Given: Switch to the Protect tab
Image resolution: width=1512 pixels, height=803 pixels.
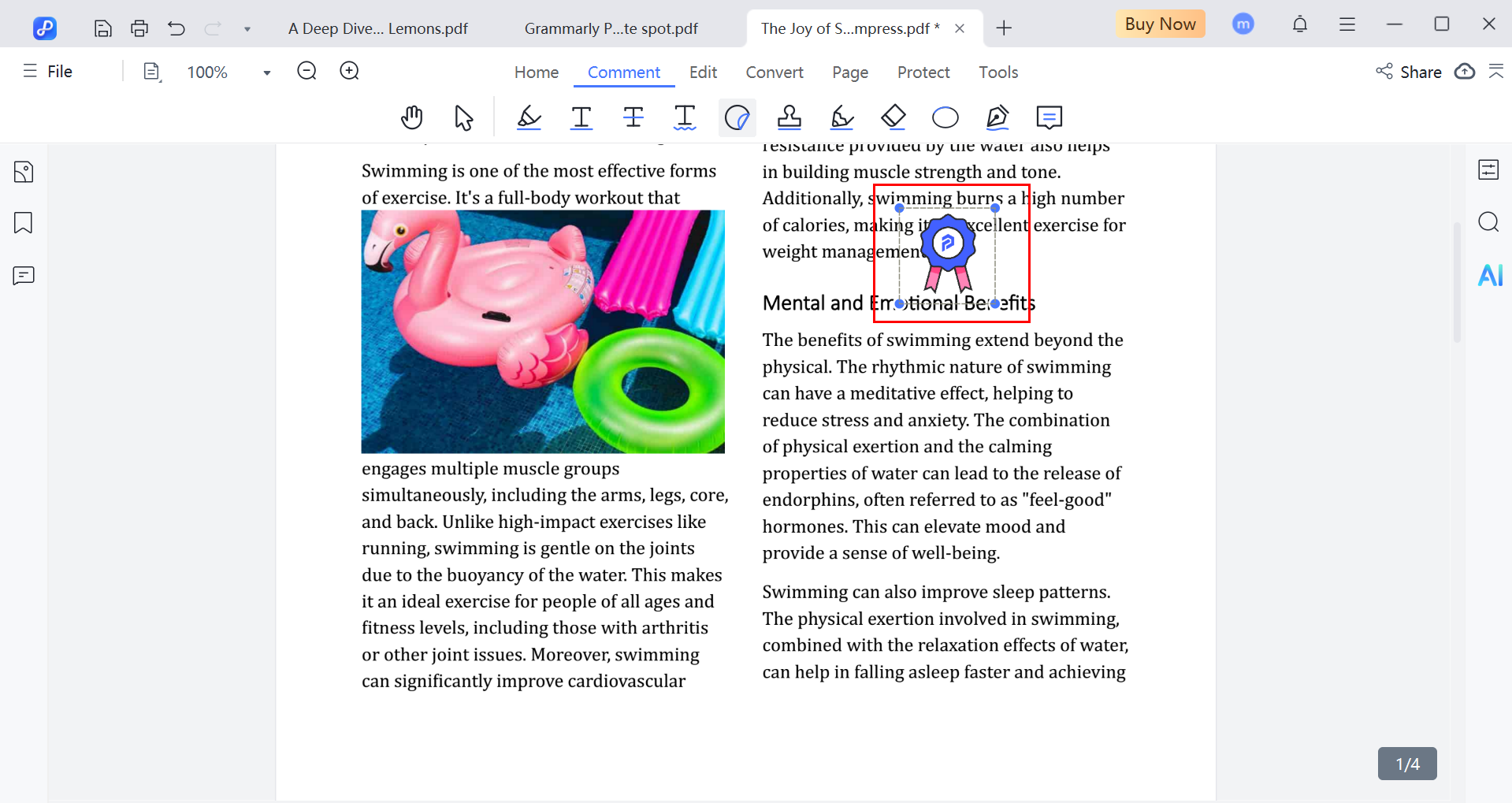Looking at the screenshot, I should point(923,72).
